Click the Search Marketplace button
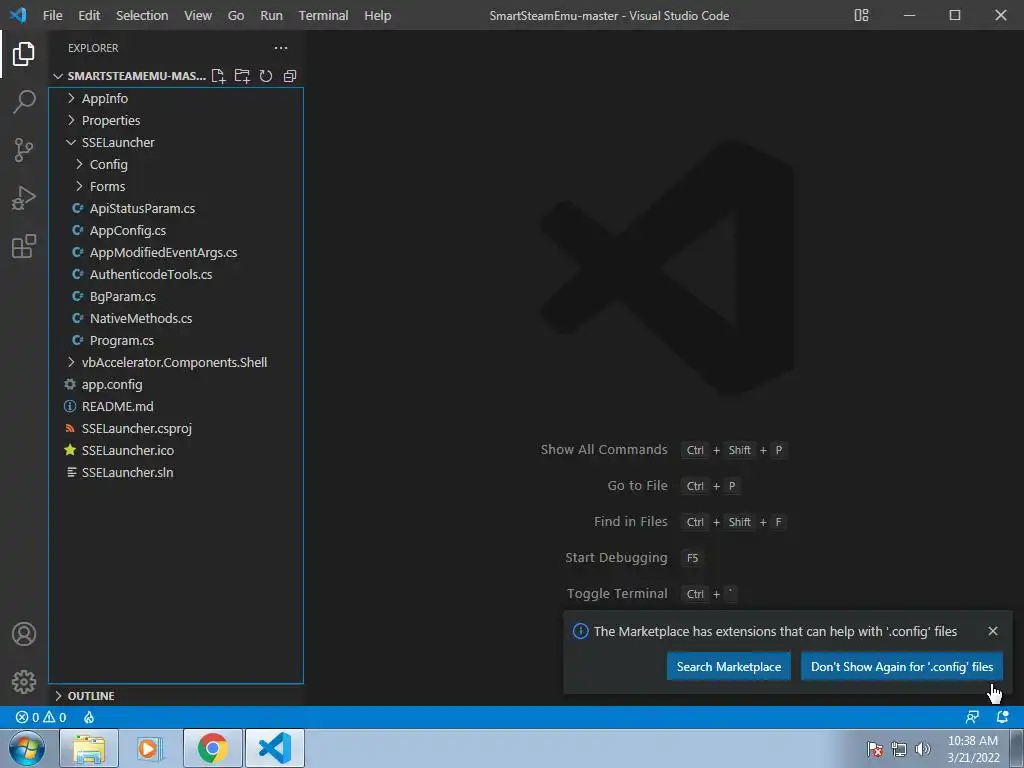The width and height of the screenshot is (1024, 768). 729,667
